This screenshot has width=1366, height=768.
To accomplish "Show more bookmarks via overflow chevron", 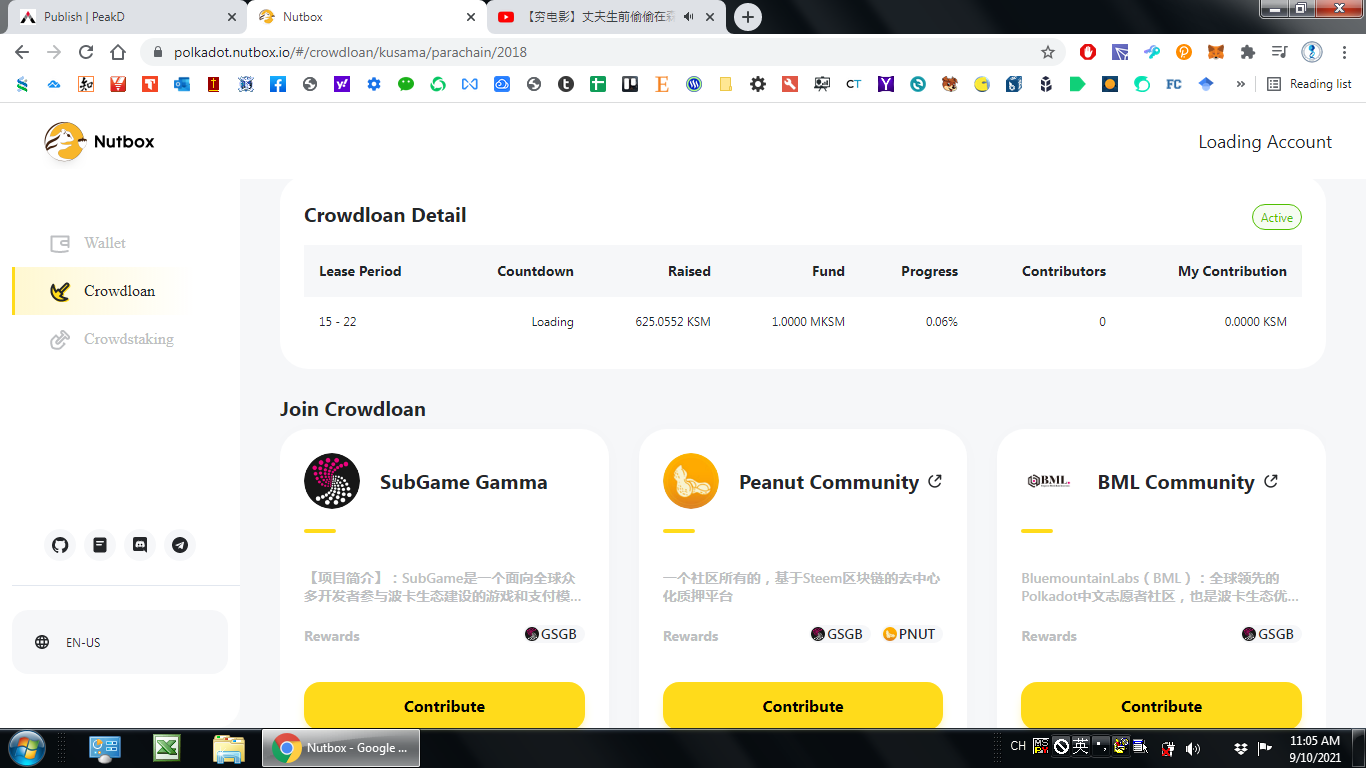I will 1241,85.
